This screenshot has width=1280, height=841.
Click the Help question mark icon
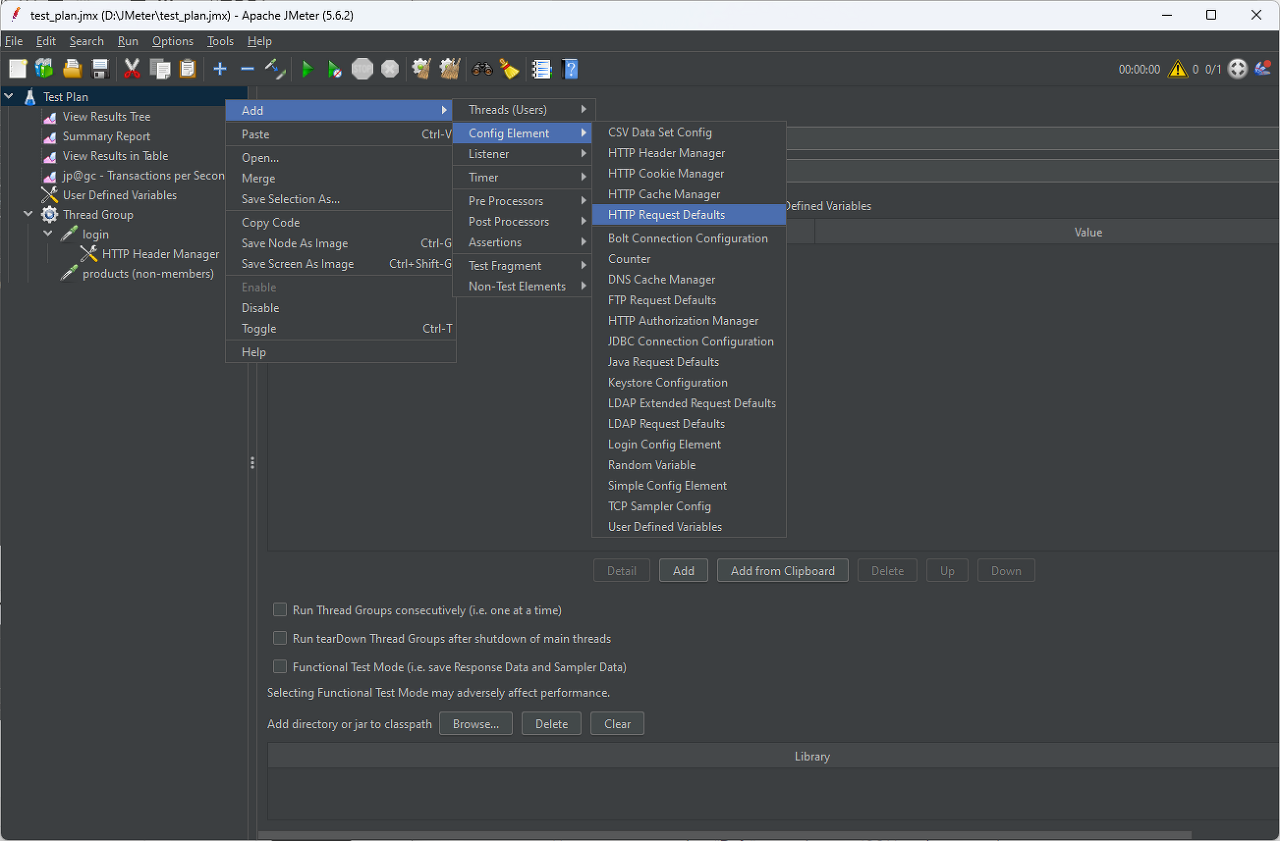570,69
